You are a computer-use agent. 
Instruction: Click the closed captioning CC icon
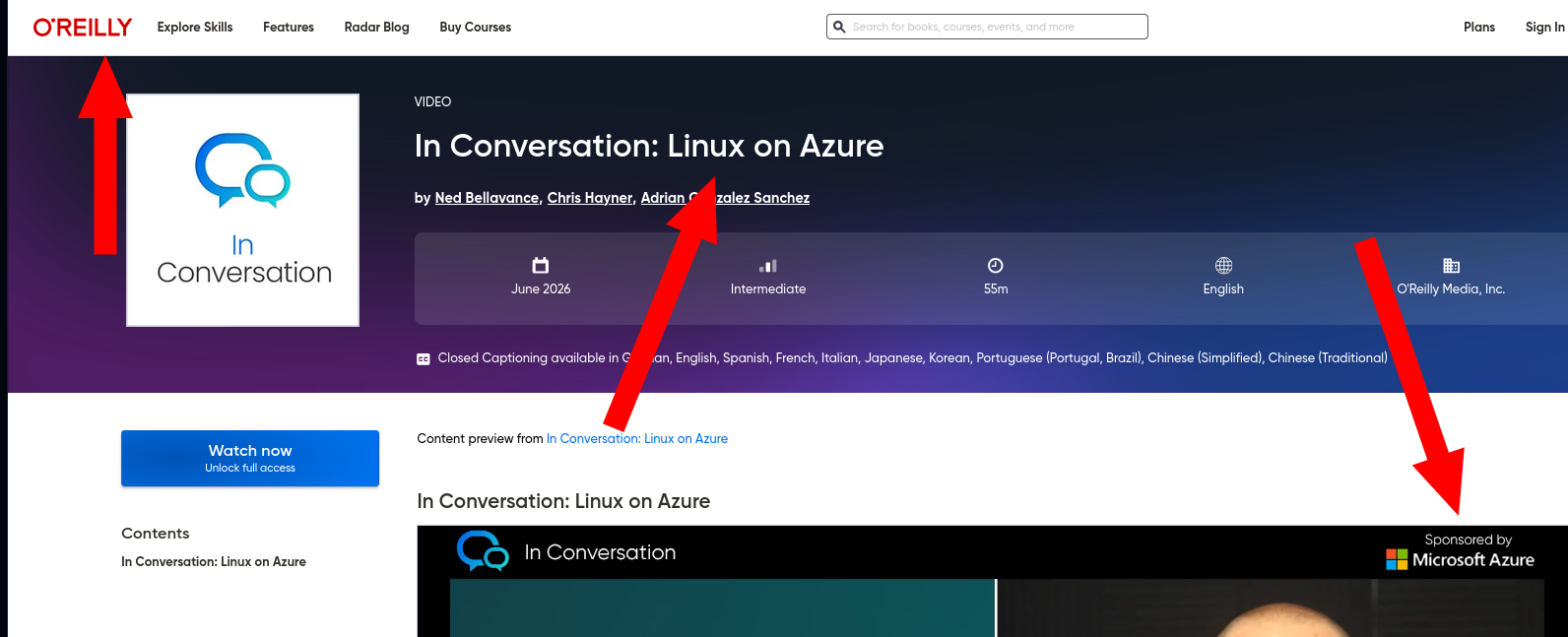424,359
